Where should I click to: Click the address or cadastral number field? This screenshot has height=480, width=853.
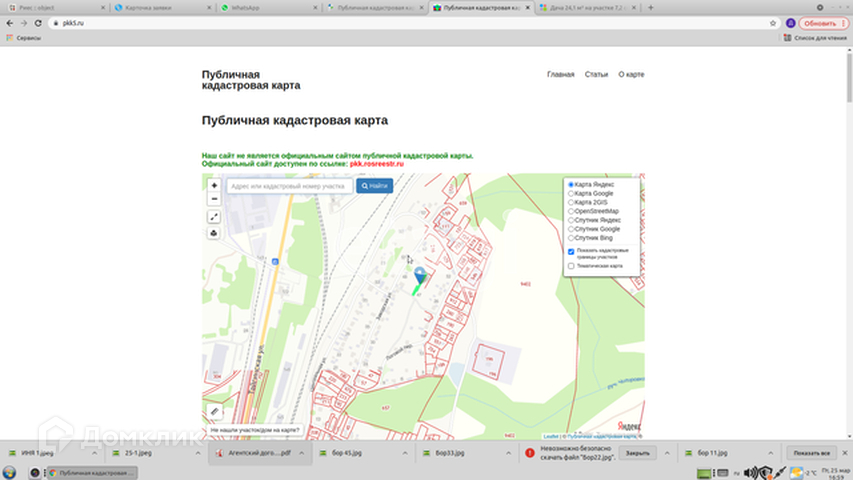tap(288, 186)
